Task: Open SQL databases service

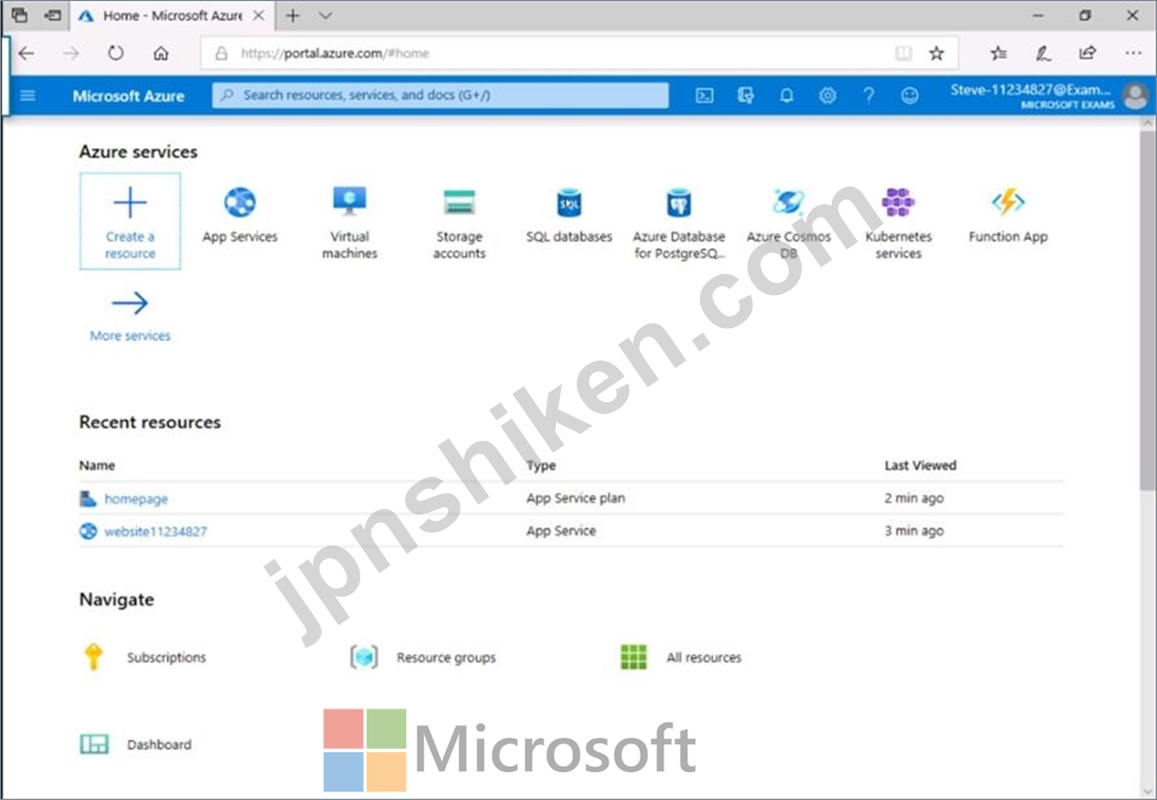Action: click(569, 215)
